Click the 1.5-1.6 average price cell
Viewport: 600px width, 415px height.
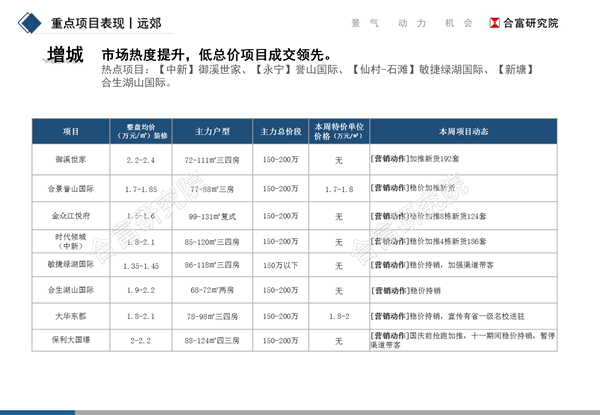(x=141, y=216)
